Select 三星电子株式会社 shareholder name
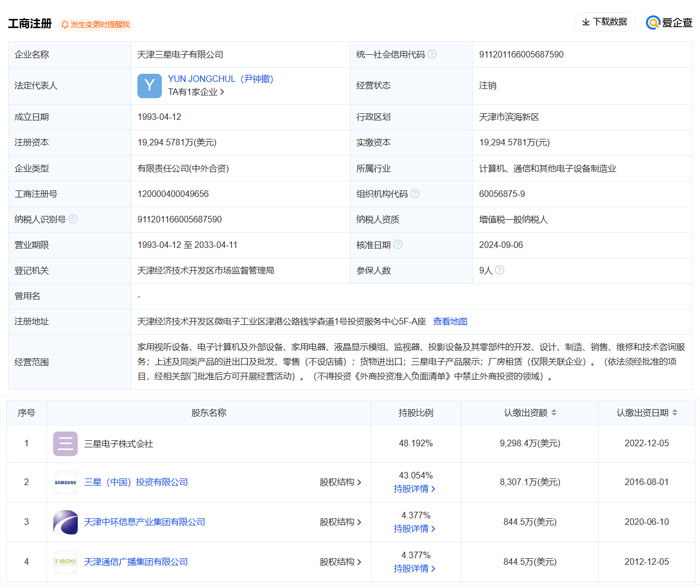Viewport: 700px width, 585px height. [x=118, y=444]
